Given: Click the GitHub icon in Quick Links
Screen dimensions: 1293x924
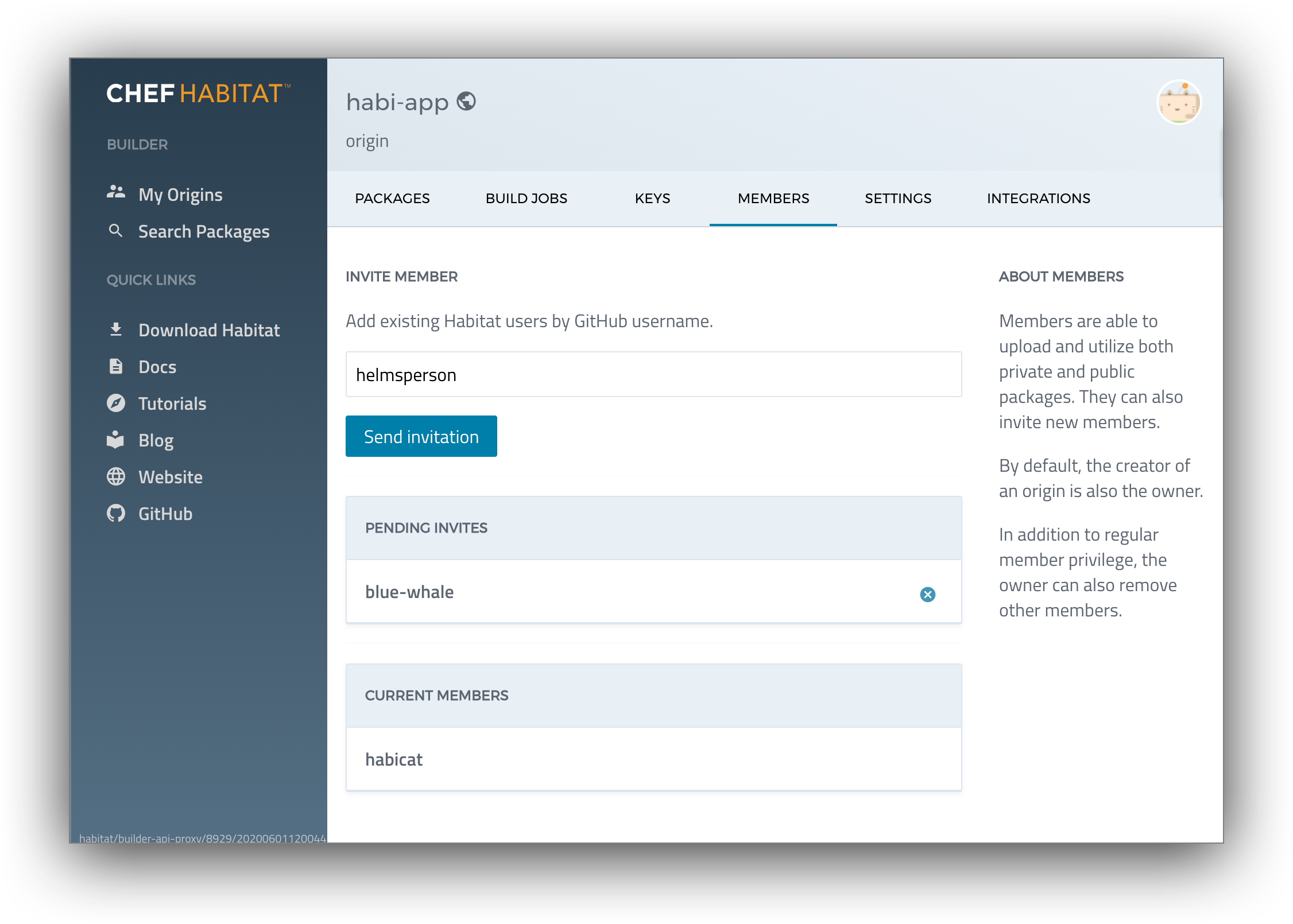Looking at the screenshot, I should tap(115, 513).
